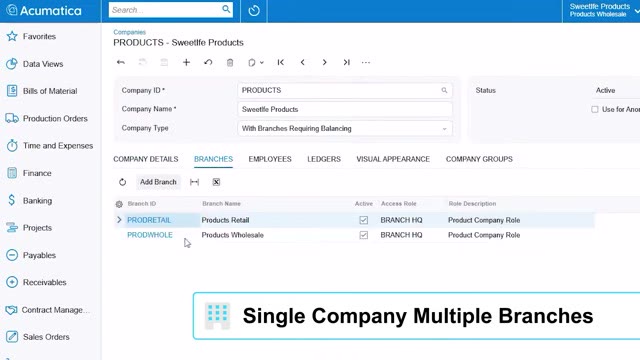Fit columns width icon in grid toolbar
The width and height of the screenshot is (640, 360).
point(194,182)
